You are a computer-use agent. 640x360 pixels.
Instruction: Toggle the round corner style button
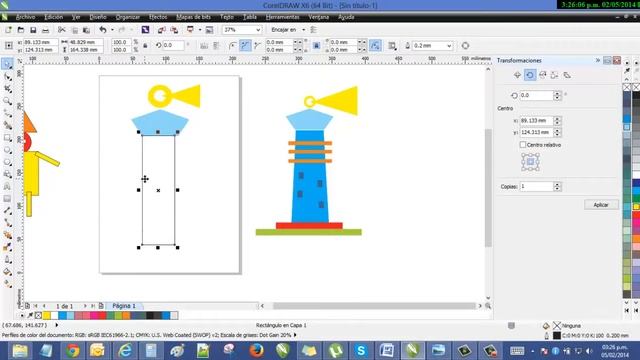232,46
